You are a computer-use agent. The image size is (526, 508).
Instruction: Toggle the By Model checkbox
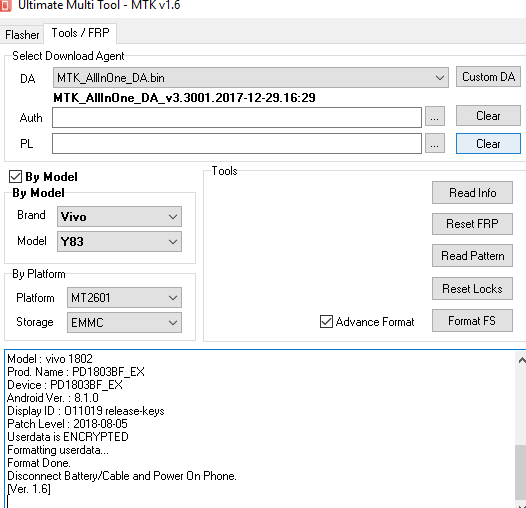click(x=15, y=177)
